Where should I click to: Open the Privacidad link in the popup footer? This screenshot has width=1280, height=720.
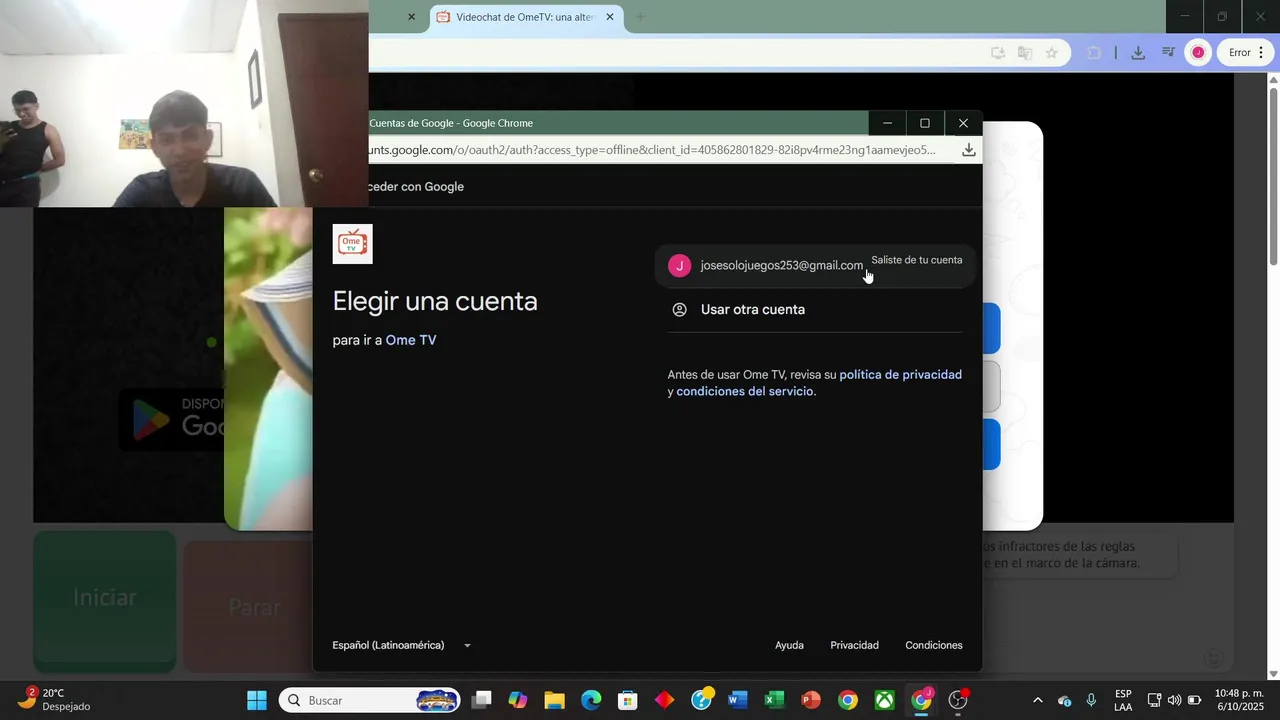click(x=854, y=646)
